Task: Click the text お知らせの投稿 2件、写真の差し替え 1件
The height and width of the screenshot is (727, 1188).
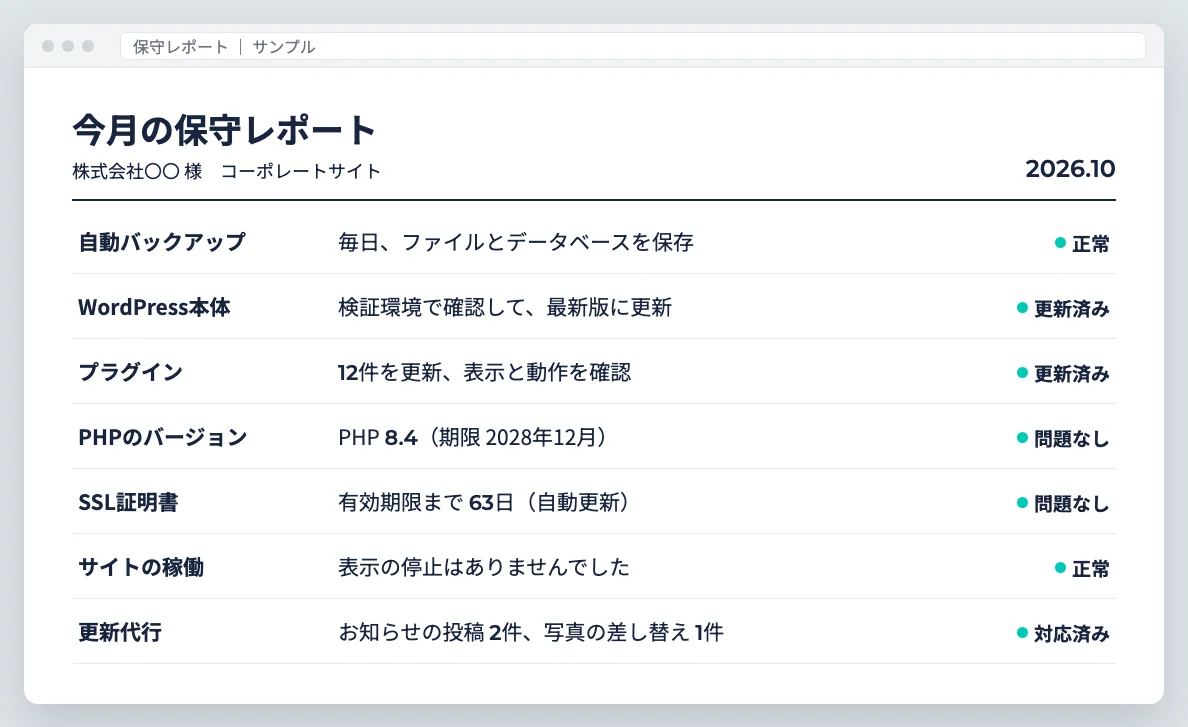Action: coord(531,632)
